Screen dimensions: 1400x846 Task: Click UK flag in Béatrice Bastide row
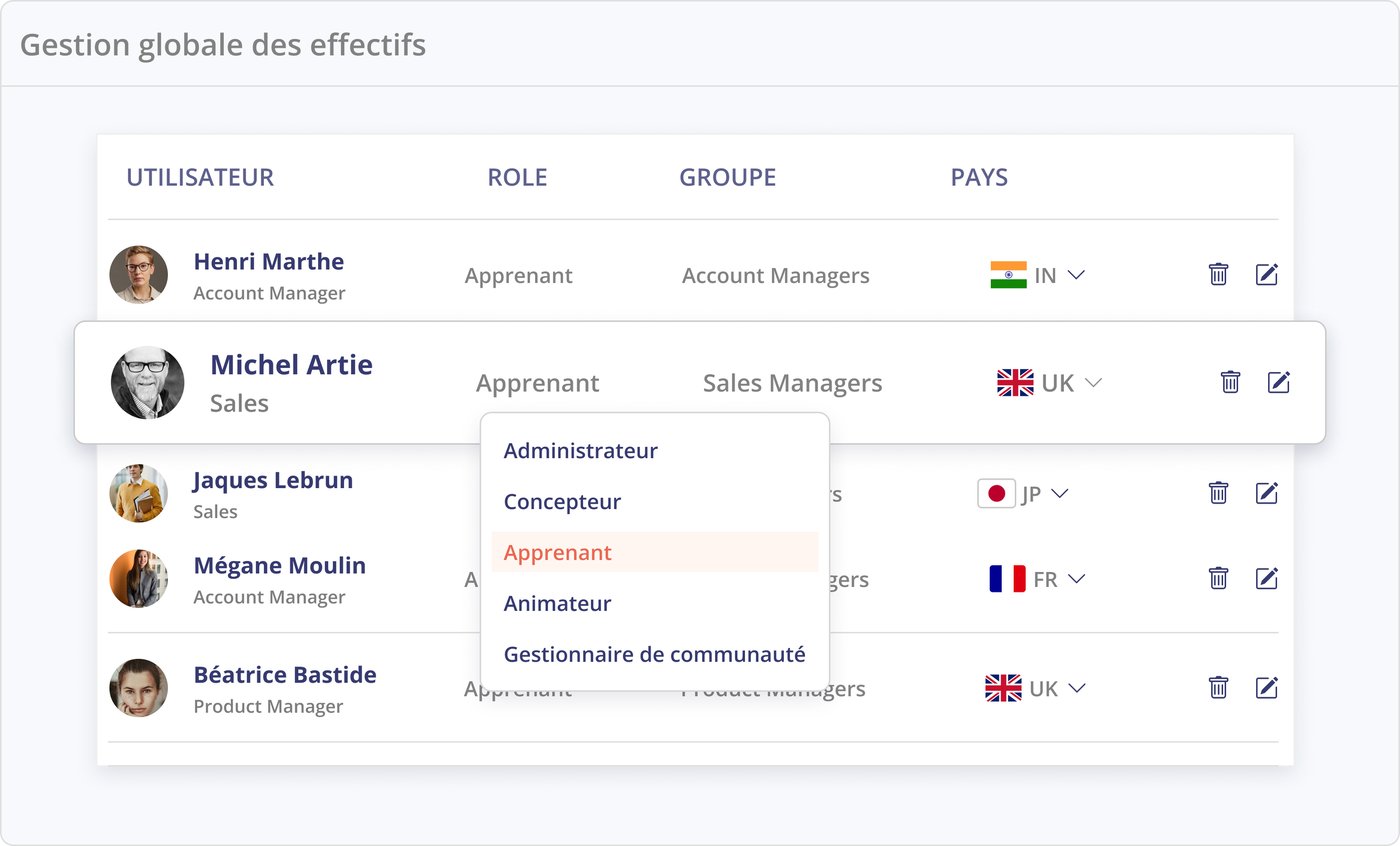(1003, 688)
